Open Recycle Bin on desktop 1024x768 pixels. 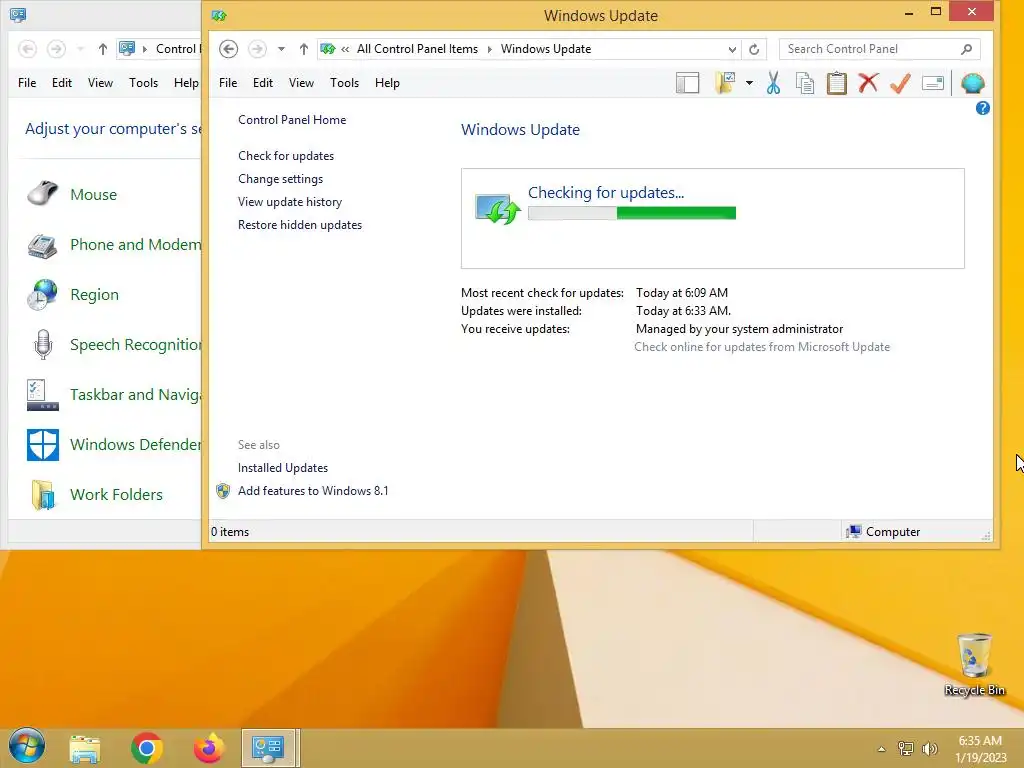click(974, 665)
